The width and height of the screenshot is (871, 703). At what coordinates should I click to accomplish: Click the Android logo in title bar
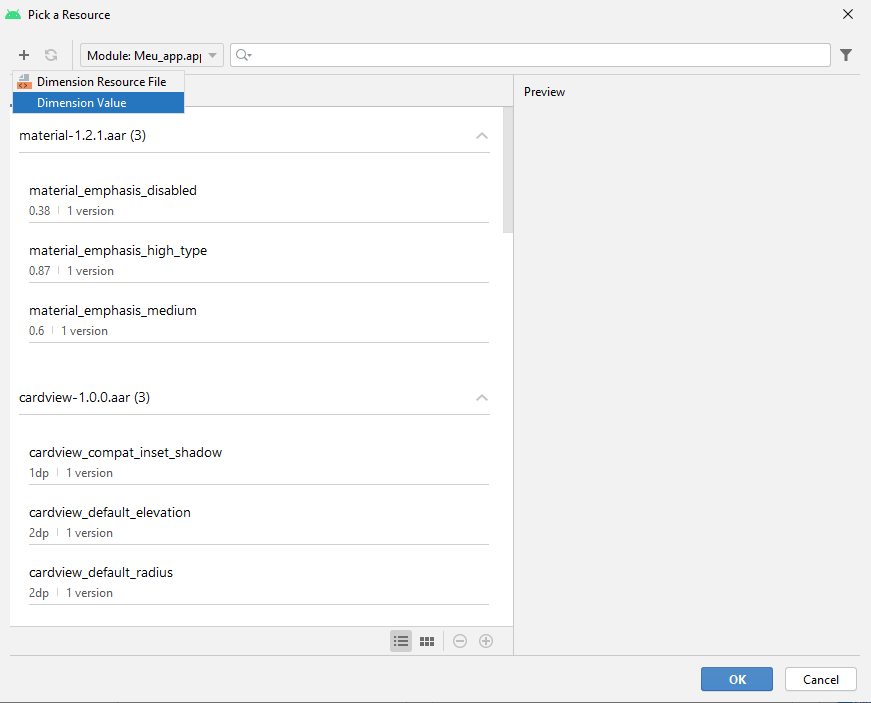point(13,15)
